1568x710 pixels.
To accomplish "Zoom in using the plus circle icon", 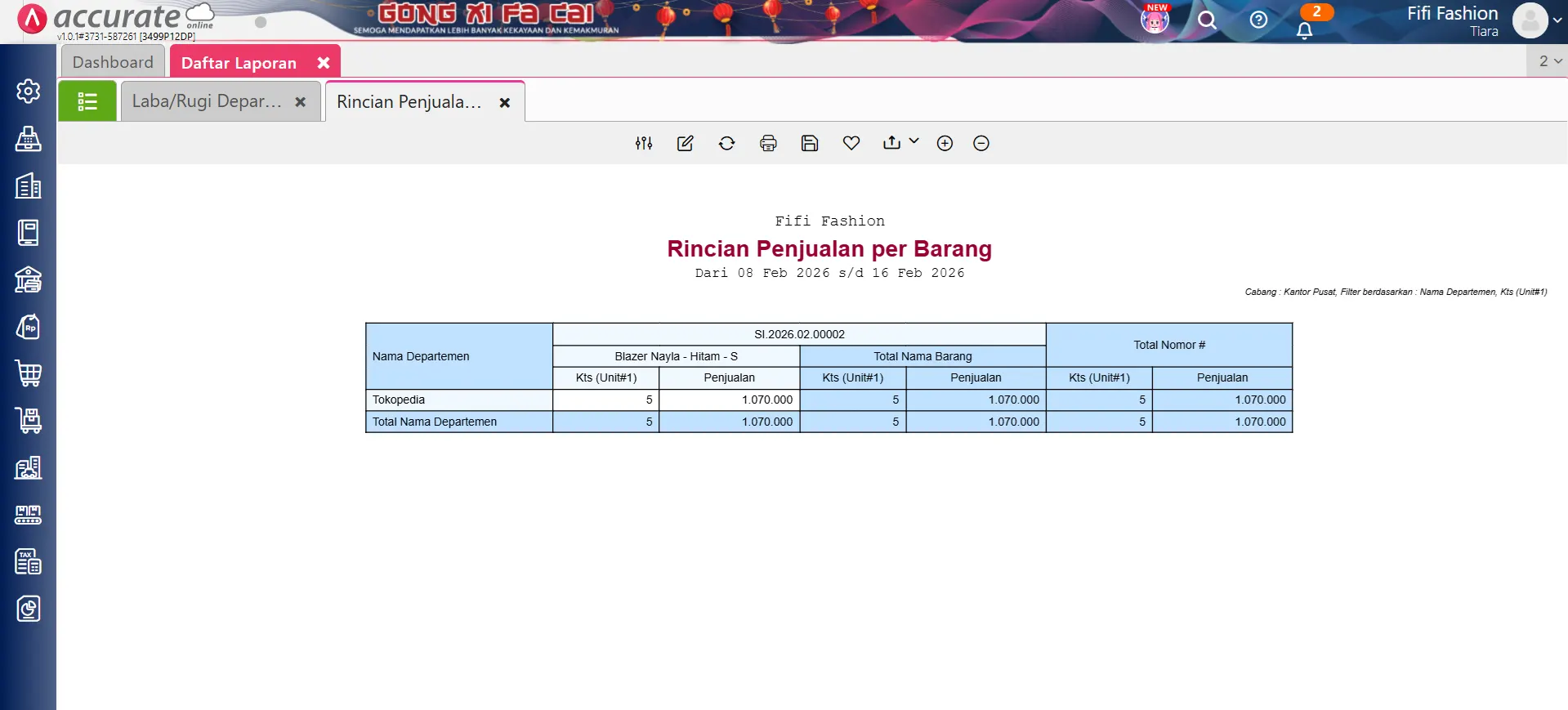I will coord(945,144).
